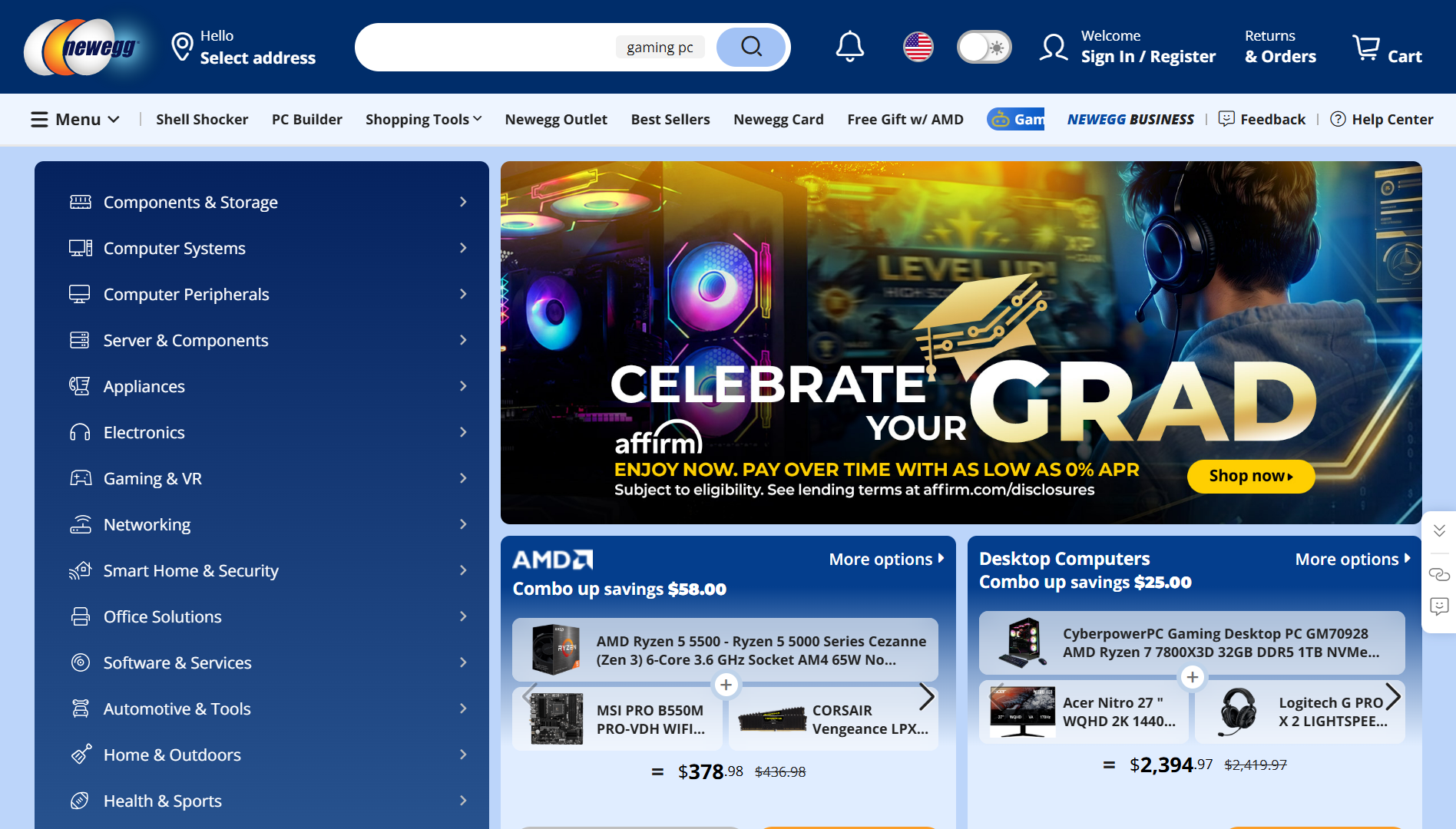Click More options in AMD combo
The image size is (1456, 829).
tap(887, 560)
